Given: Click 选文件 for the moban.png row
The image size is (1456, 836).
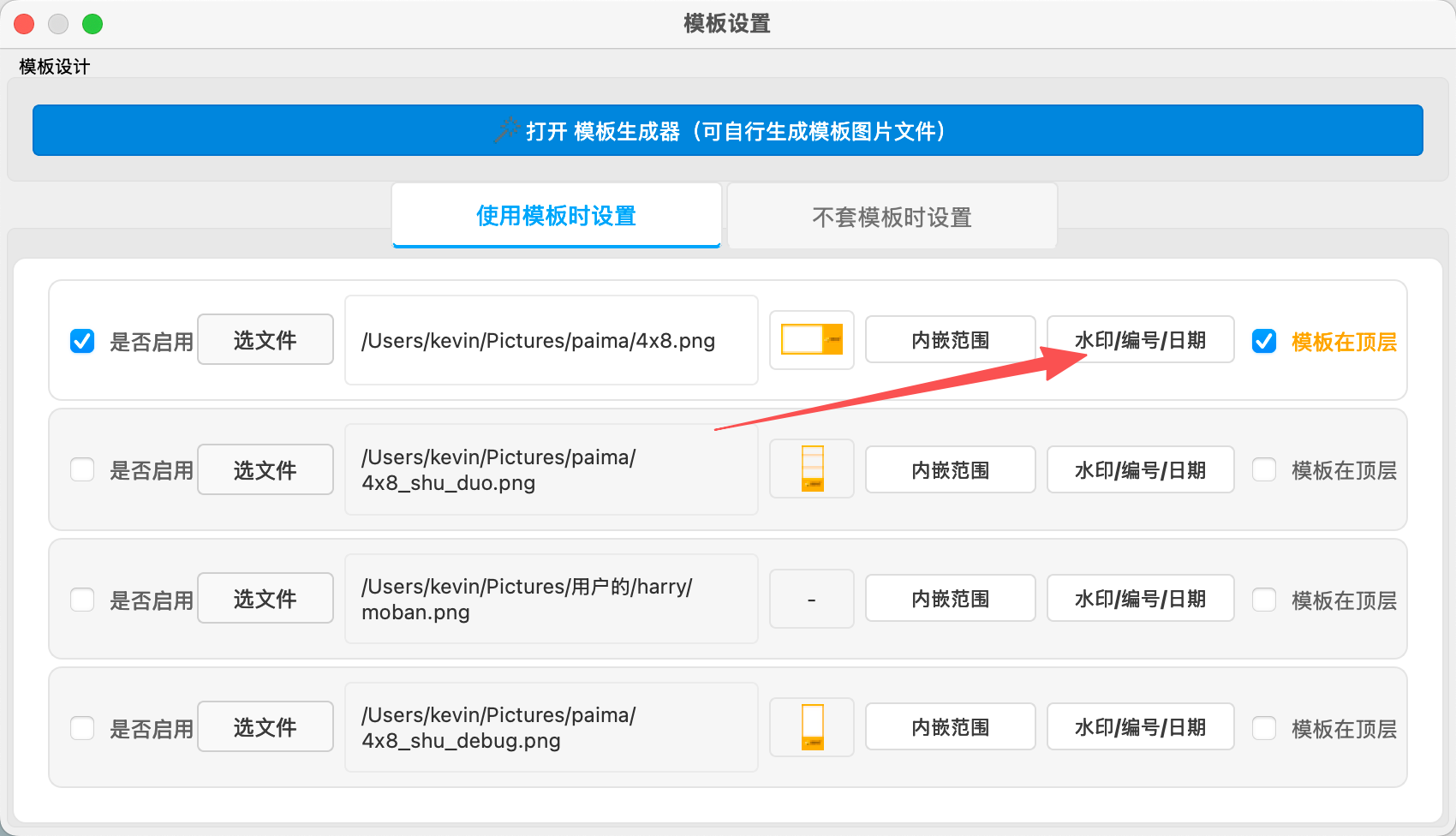Looking at the screenshot, I should pos(265,598).
